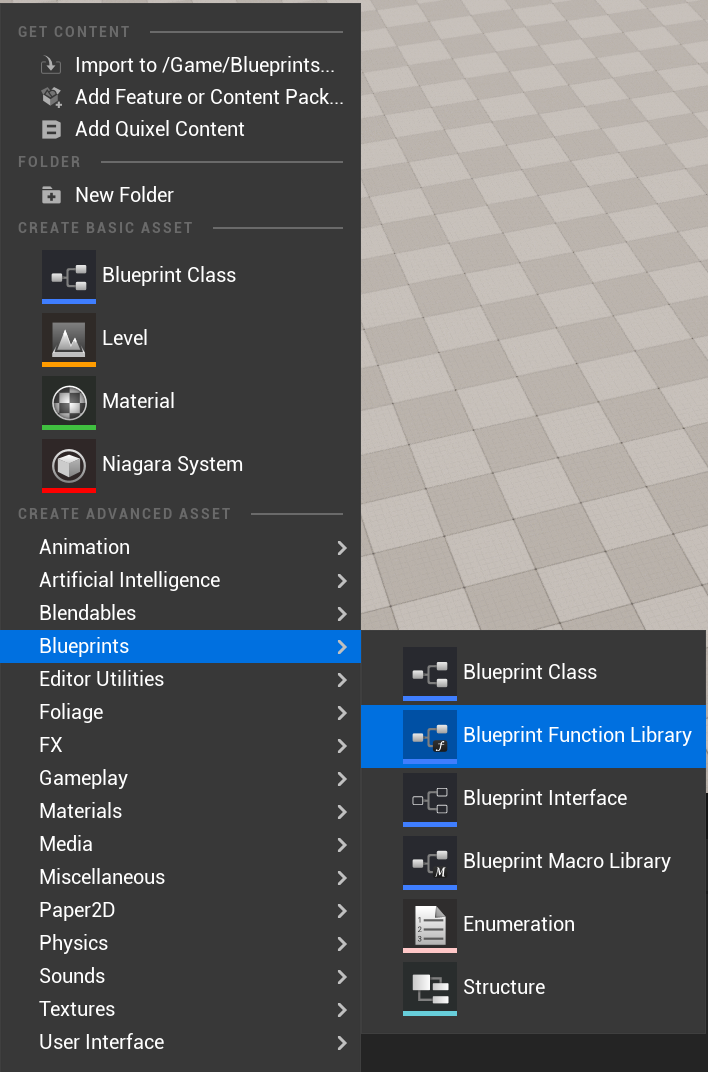The image size is (708, 1072).
Task: Open the Editor Utilities category
Action: coord(180,679)
